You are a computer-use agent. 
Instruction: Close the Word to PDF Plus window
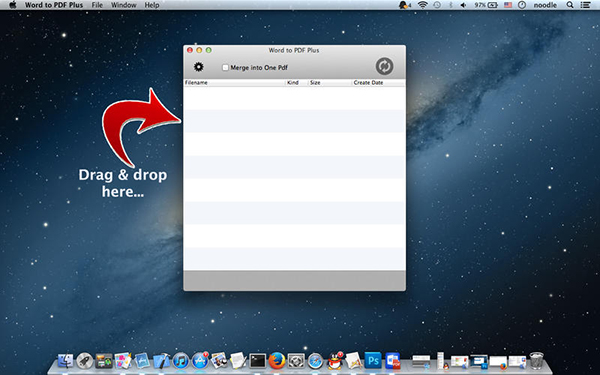[190, 50]
